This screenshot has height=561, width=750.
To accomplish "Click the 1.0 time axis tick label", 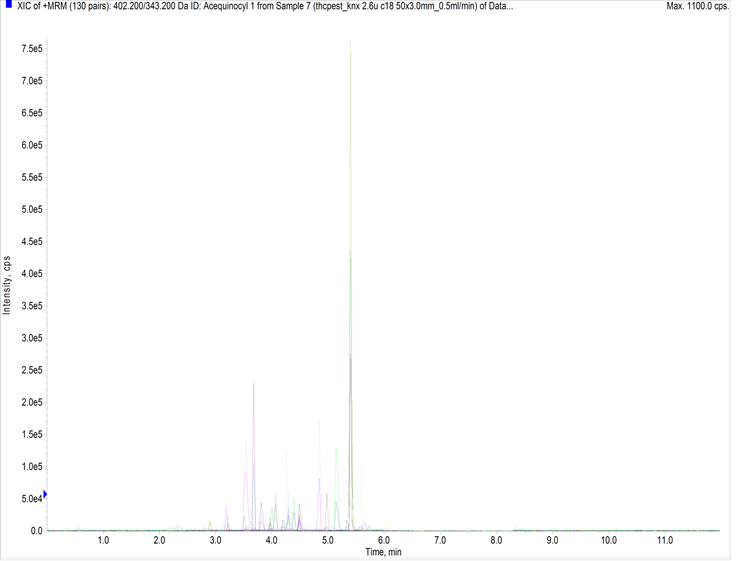I will pyautogui.click(x=103, y=540).
